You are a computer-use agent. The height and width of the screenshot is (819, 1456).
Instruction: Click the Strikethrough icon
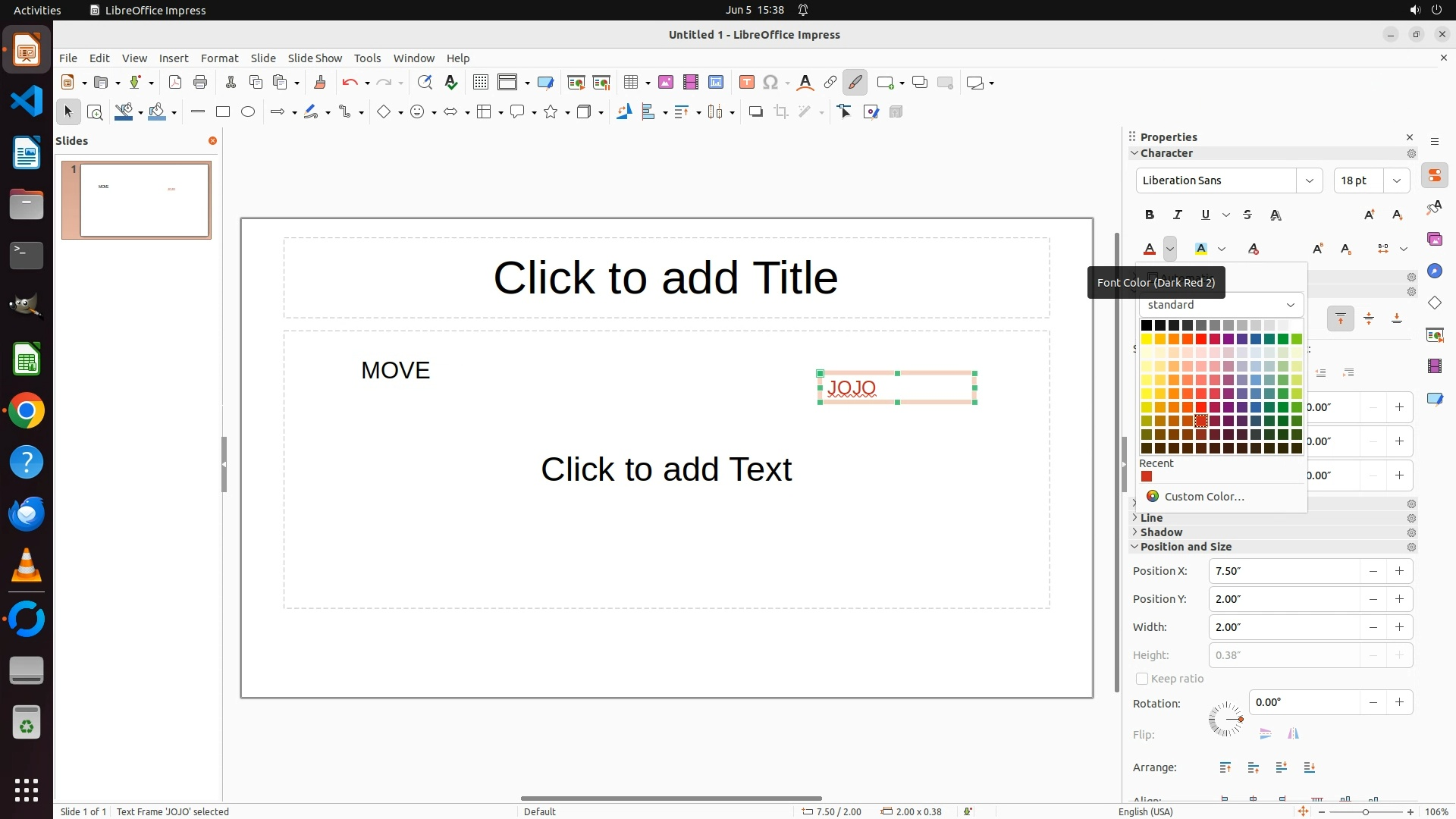point(1247,215)
